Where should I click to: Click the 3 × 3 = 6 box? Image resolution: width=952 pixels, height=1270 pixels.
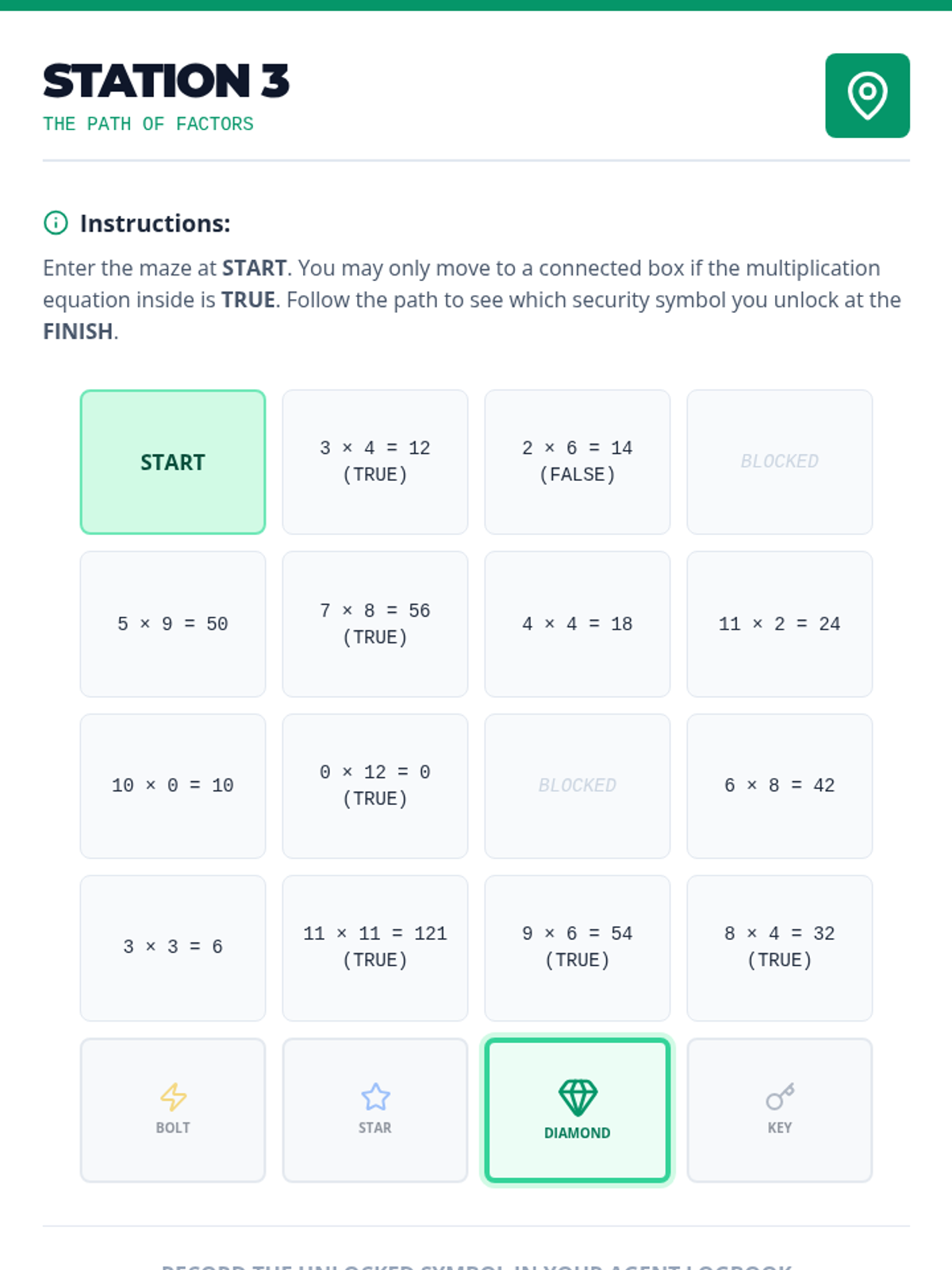click(x=173, y=948)
